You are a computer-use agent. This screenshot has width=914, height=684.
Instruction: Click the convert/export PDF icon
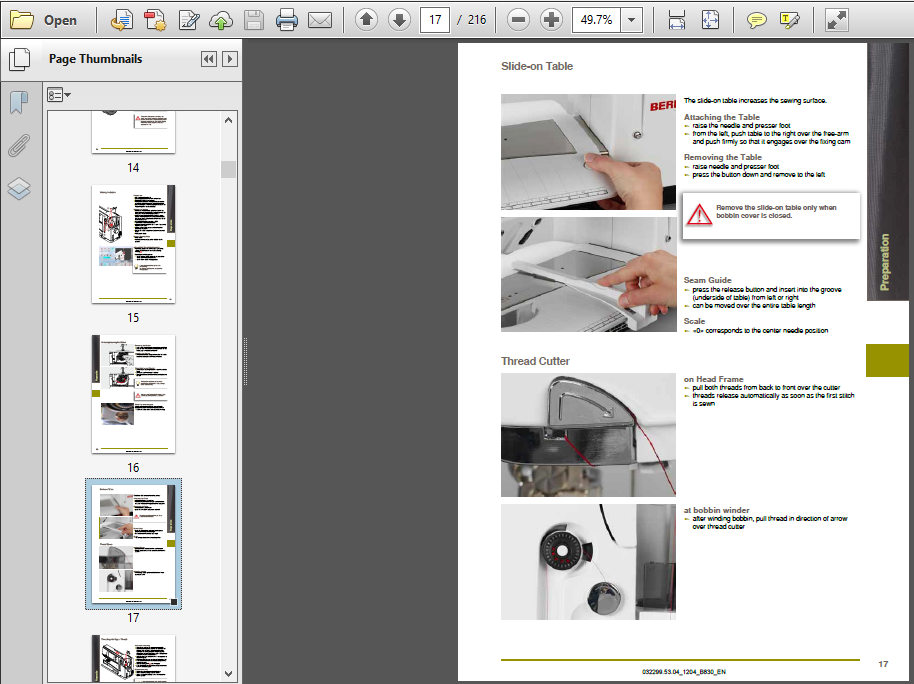[122, 20]
